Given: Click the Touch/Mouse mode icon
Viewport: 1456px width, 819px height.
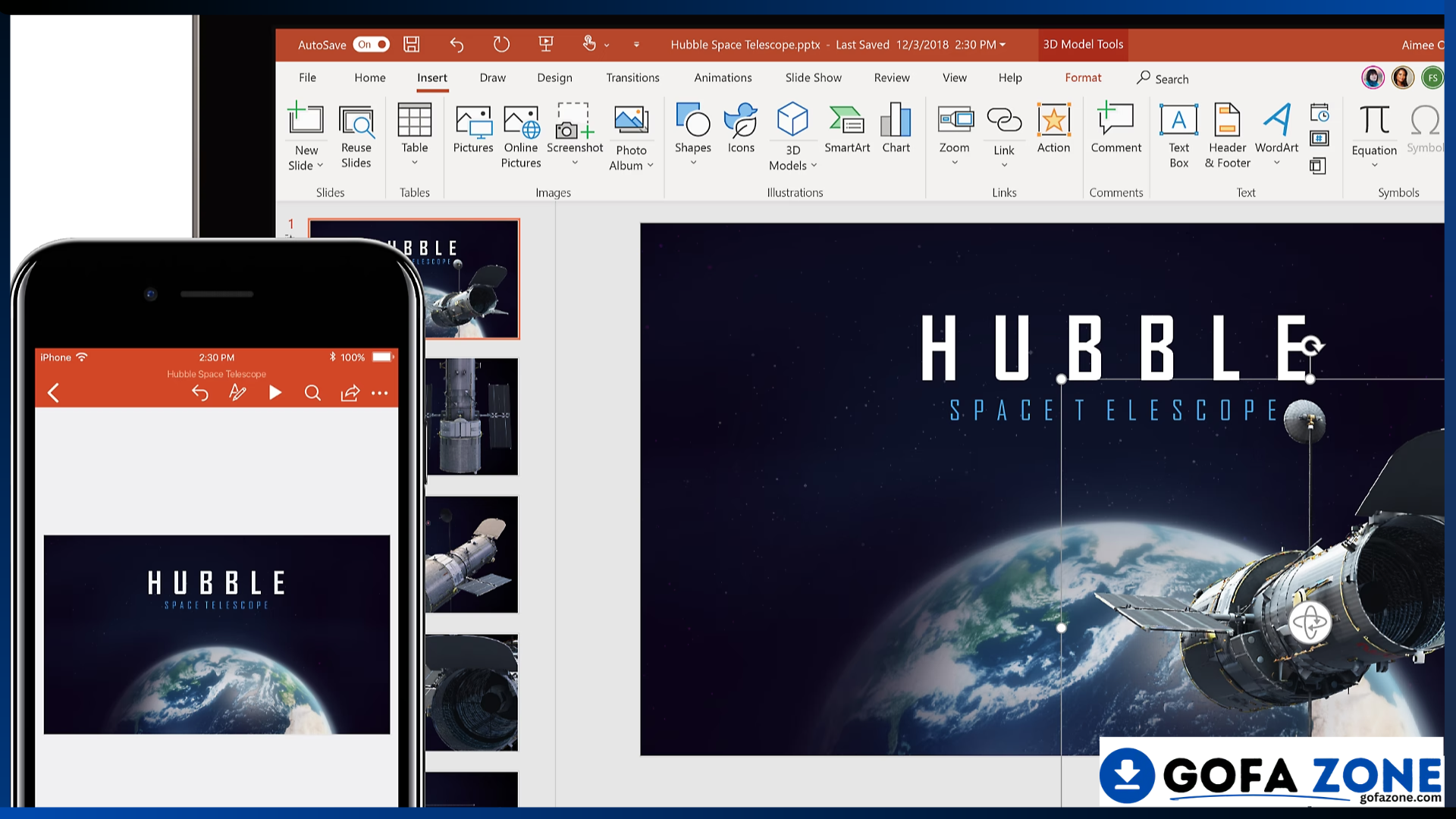Looking at the screenshot, I should pyautogui.click(x=589, y=44).
